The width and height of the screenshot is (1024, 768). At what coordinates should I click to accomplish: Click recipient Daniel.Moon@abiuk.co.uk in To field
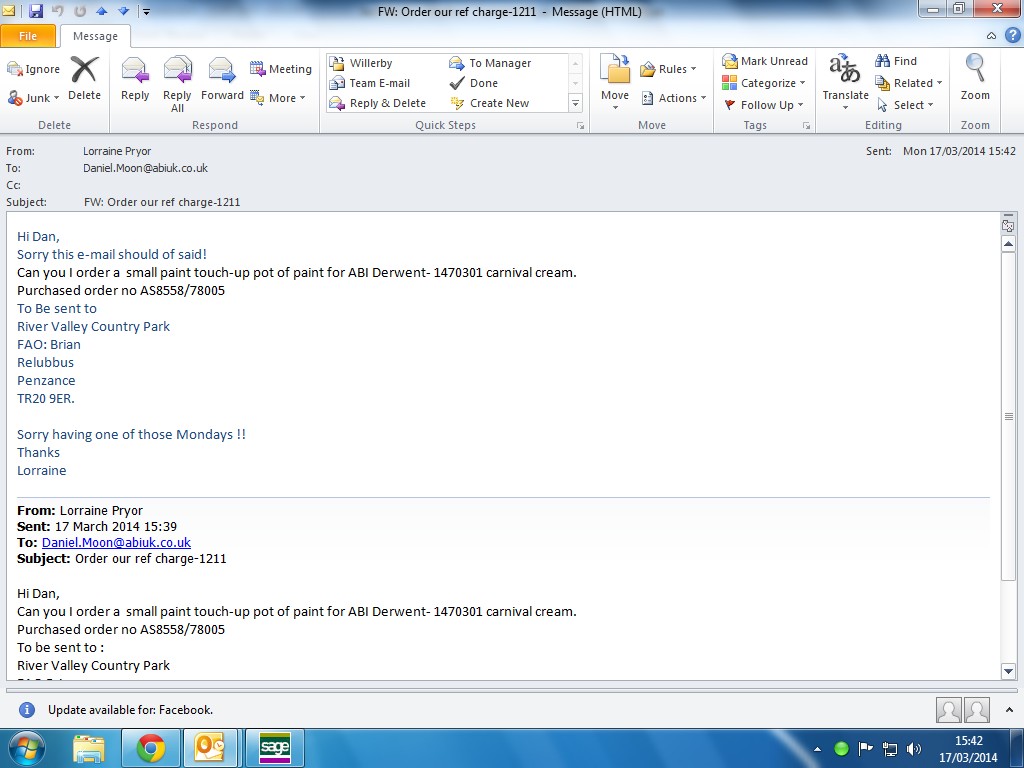coord(145,168)
